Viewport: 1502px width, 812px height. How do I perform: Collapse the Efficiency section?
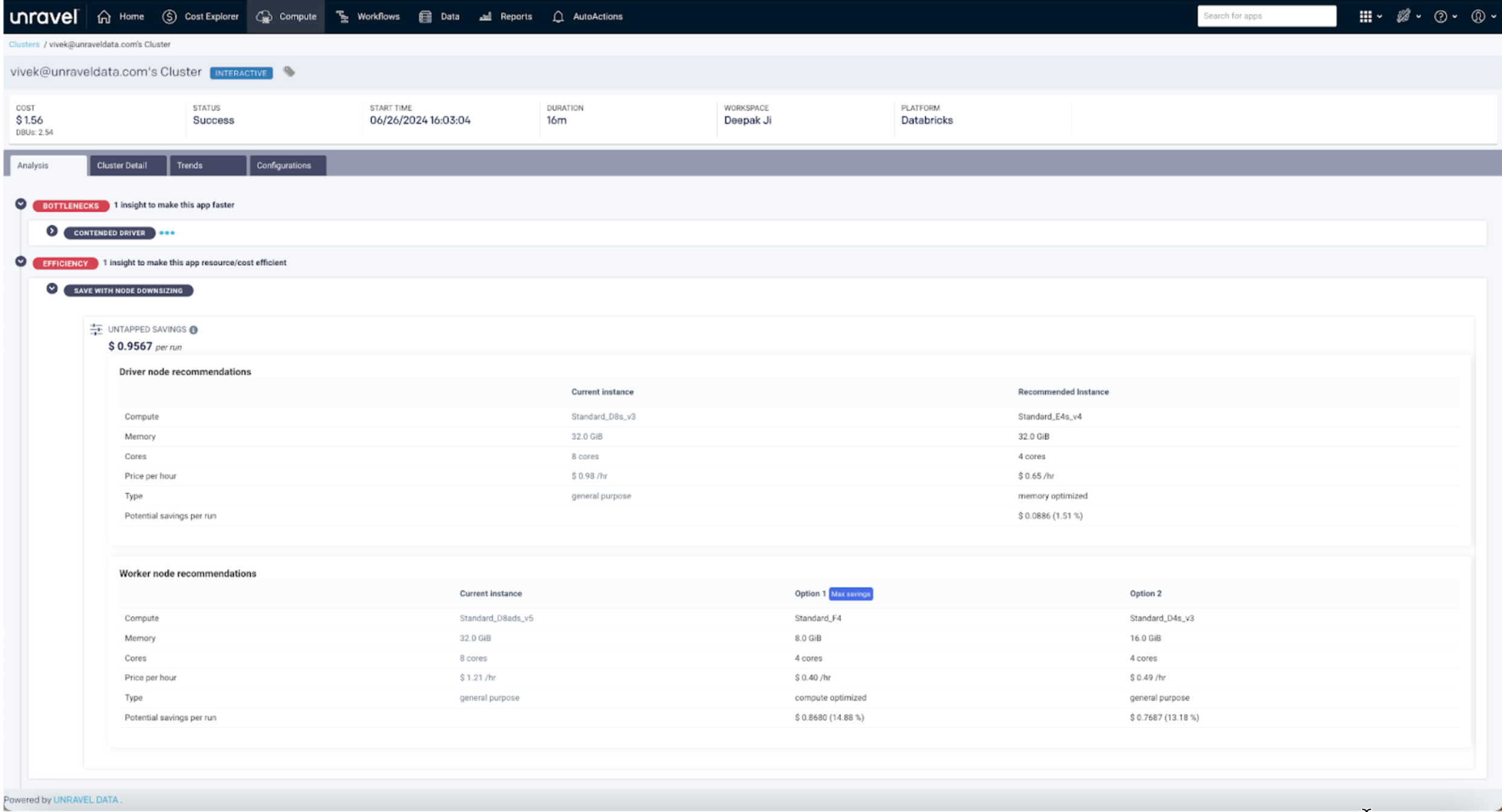(x=21, y=262)
